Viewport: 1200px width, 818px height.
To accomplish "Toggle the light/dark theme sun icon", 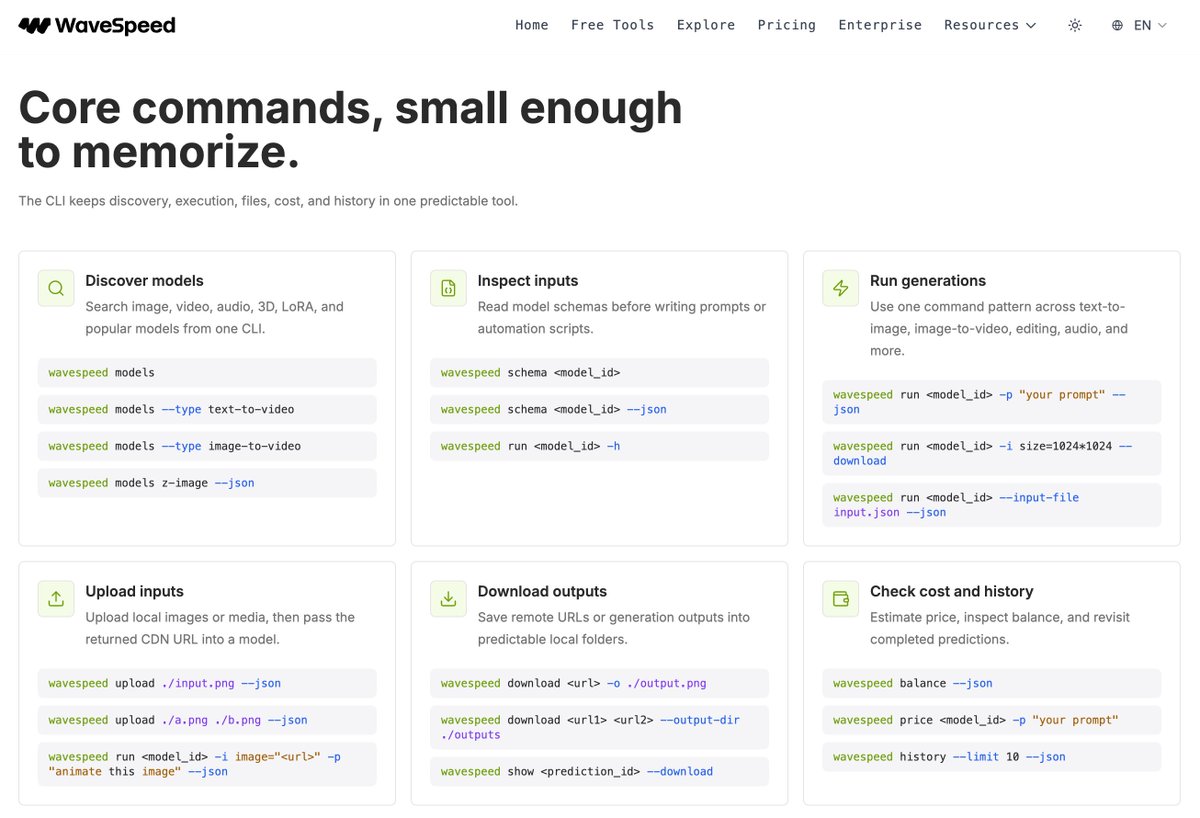I will click(x=1075, y=25).
